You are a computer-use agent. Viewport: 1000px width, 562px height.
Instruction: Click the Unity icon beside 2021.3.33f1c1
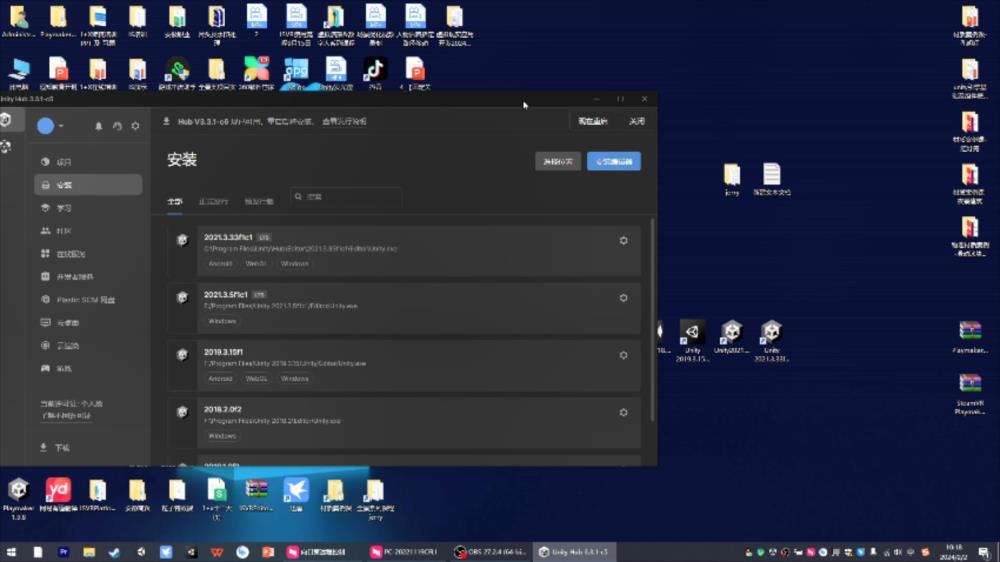[182, 240]
